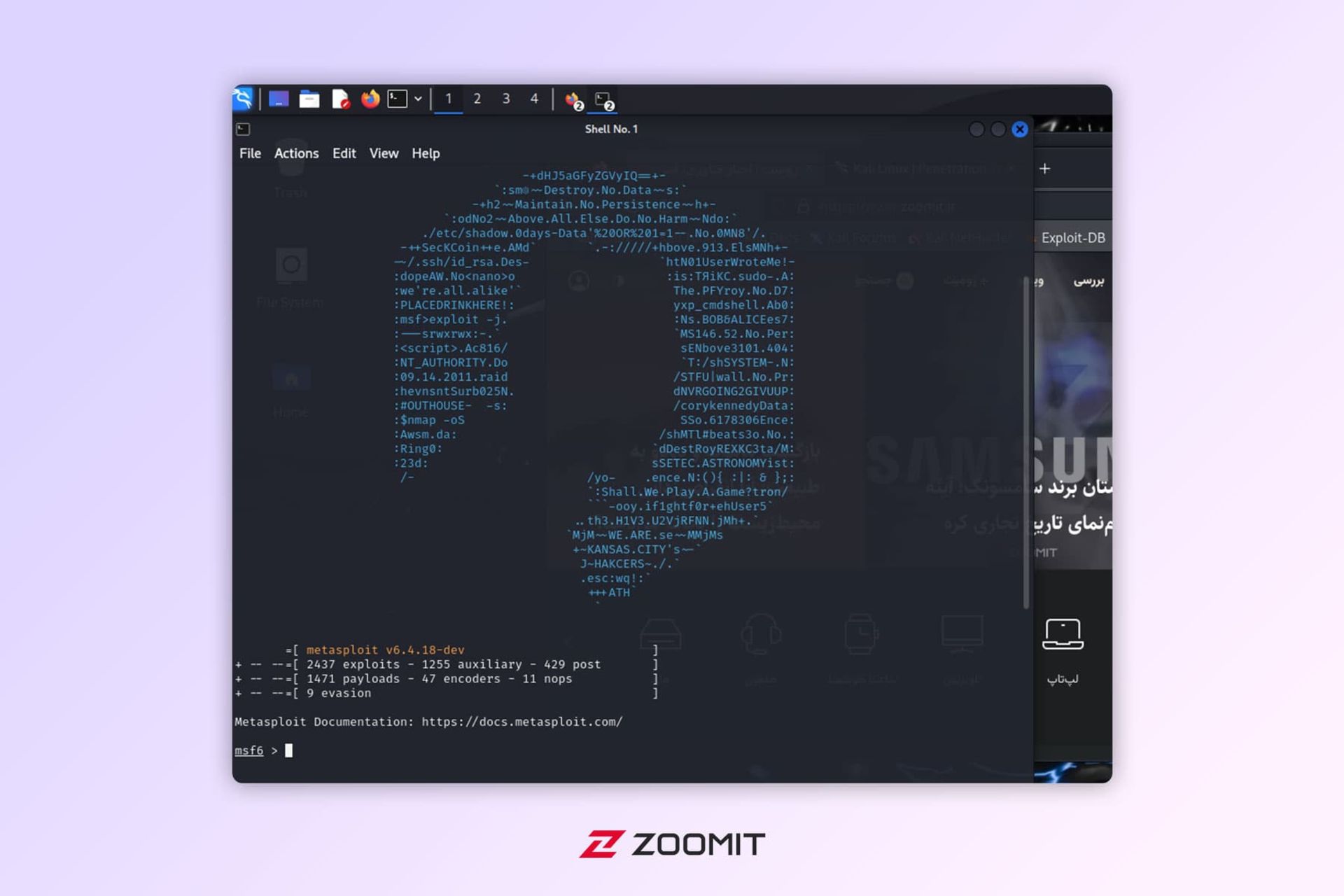Select shell tab number 3

click(x=506, y=99)
